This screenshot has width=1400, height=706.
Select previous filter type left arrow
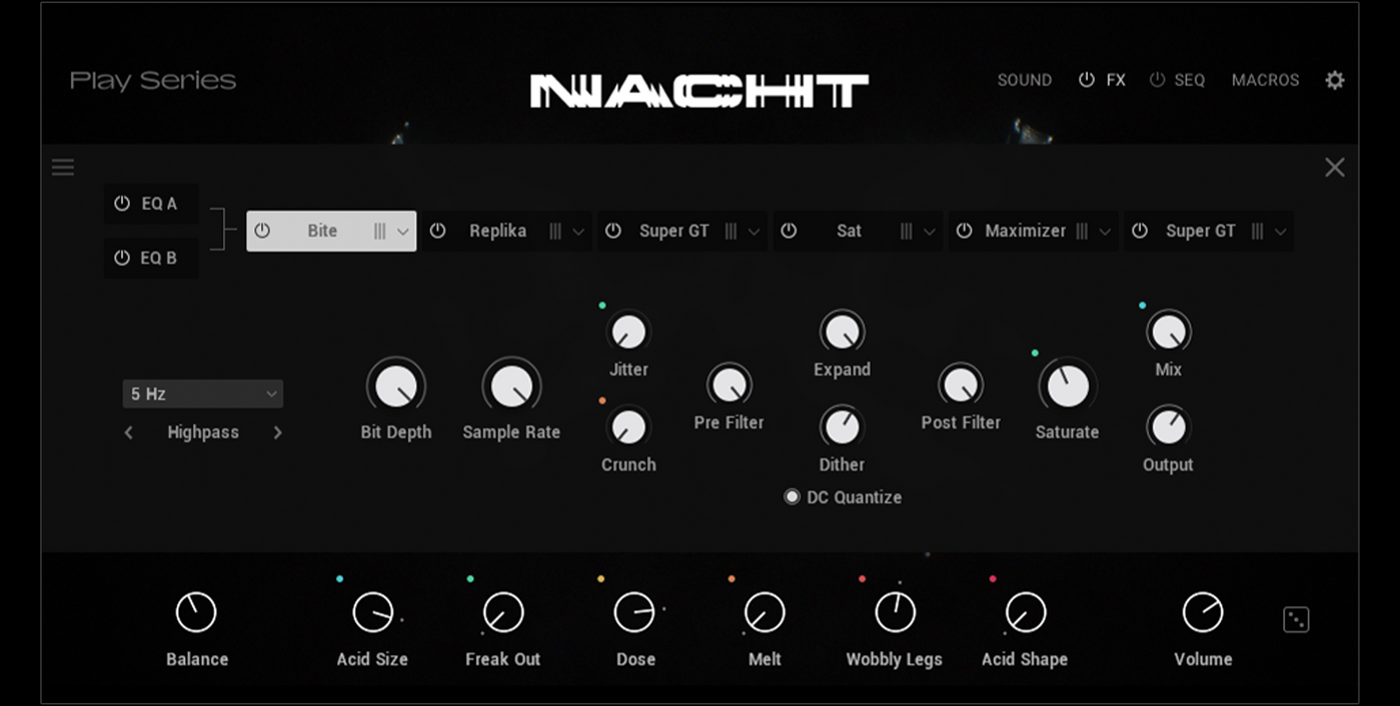tap(129, 433)
